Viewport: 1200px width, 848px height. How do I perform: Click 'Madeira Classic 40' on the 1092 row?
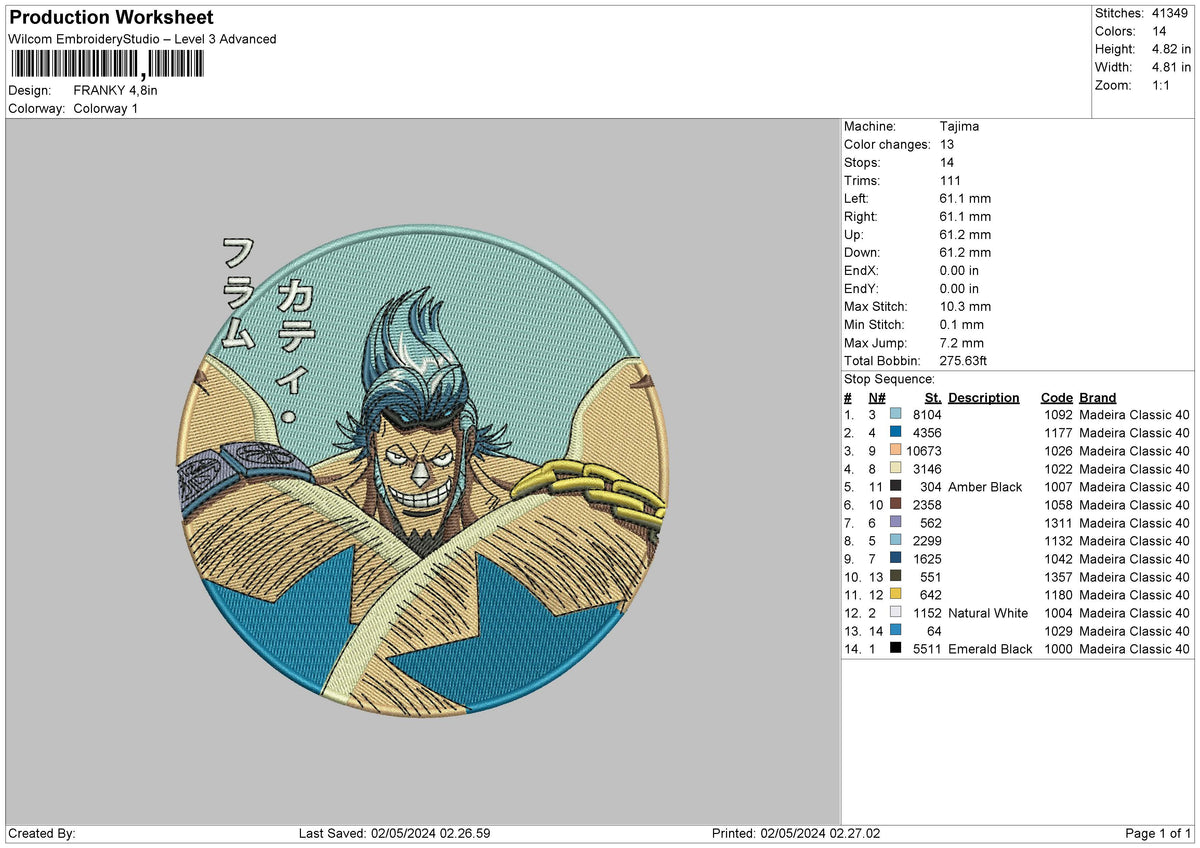click(x=1135, y=415)
